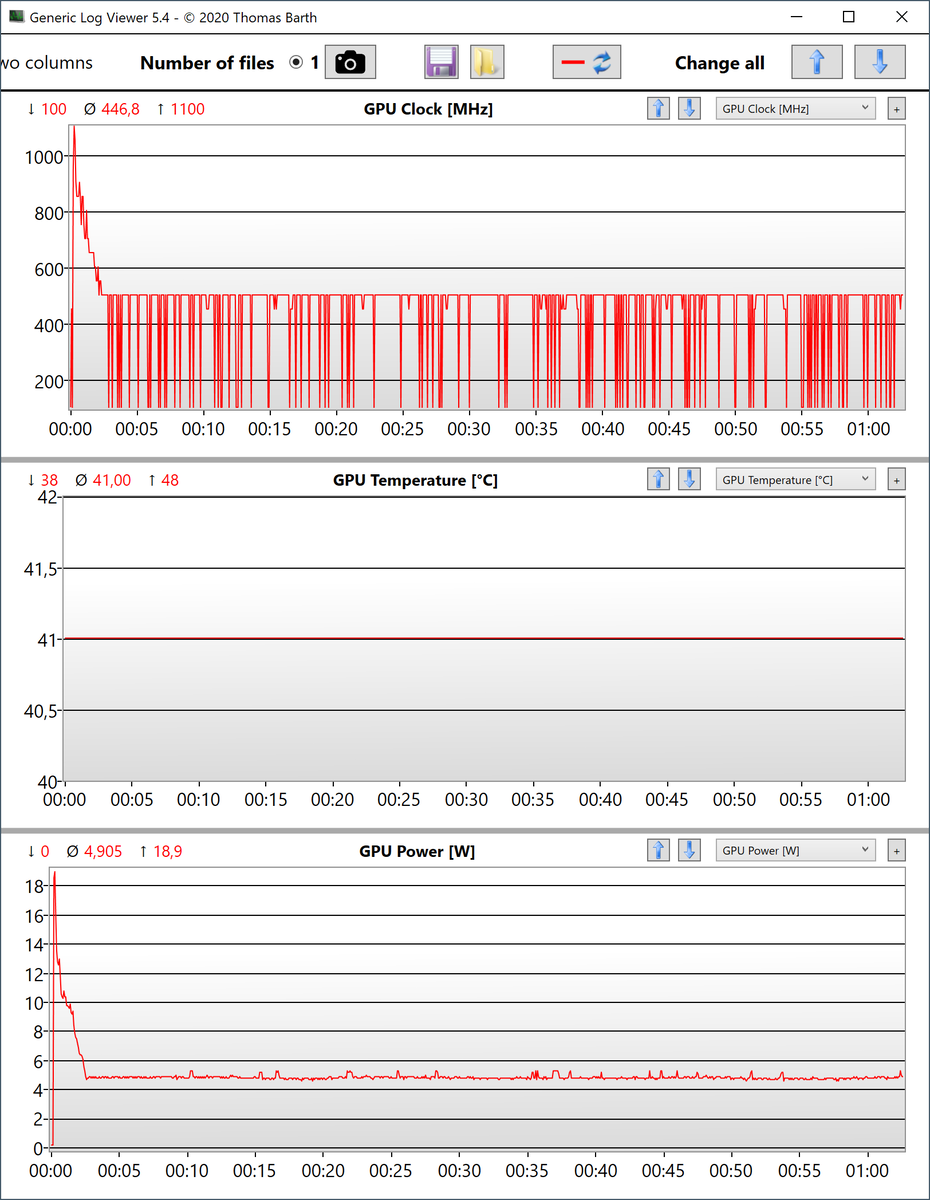
Task: Click plus button in GPU Power panel
Action: 897,851
